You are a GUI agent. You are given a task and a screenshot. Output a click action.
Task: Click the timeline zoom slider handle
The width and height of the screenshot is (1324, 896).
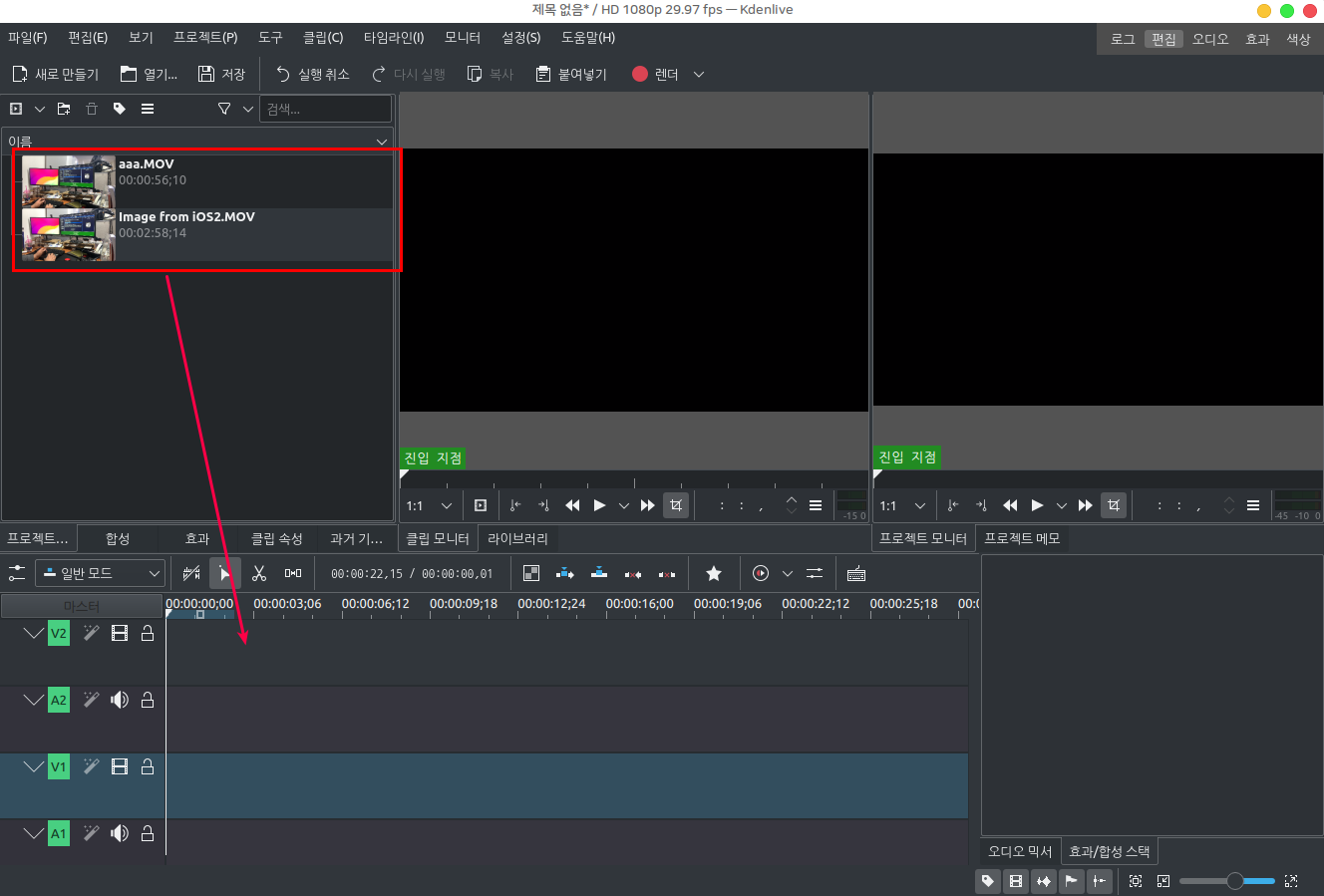click(1235, 881)
